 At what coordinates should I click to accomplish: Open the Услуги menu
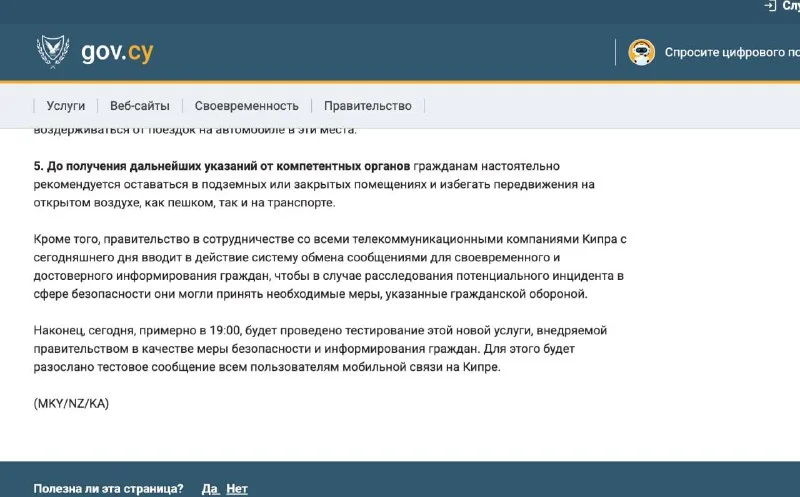[x=65, y=106]
